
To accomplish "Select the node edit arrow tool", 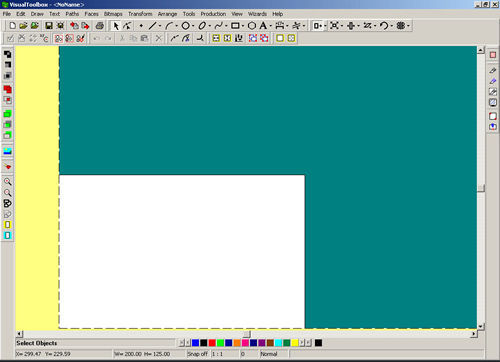I will 127,26.
